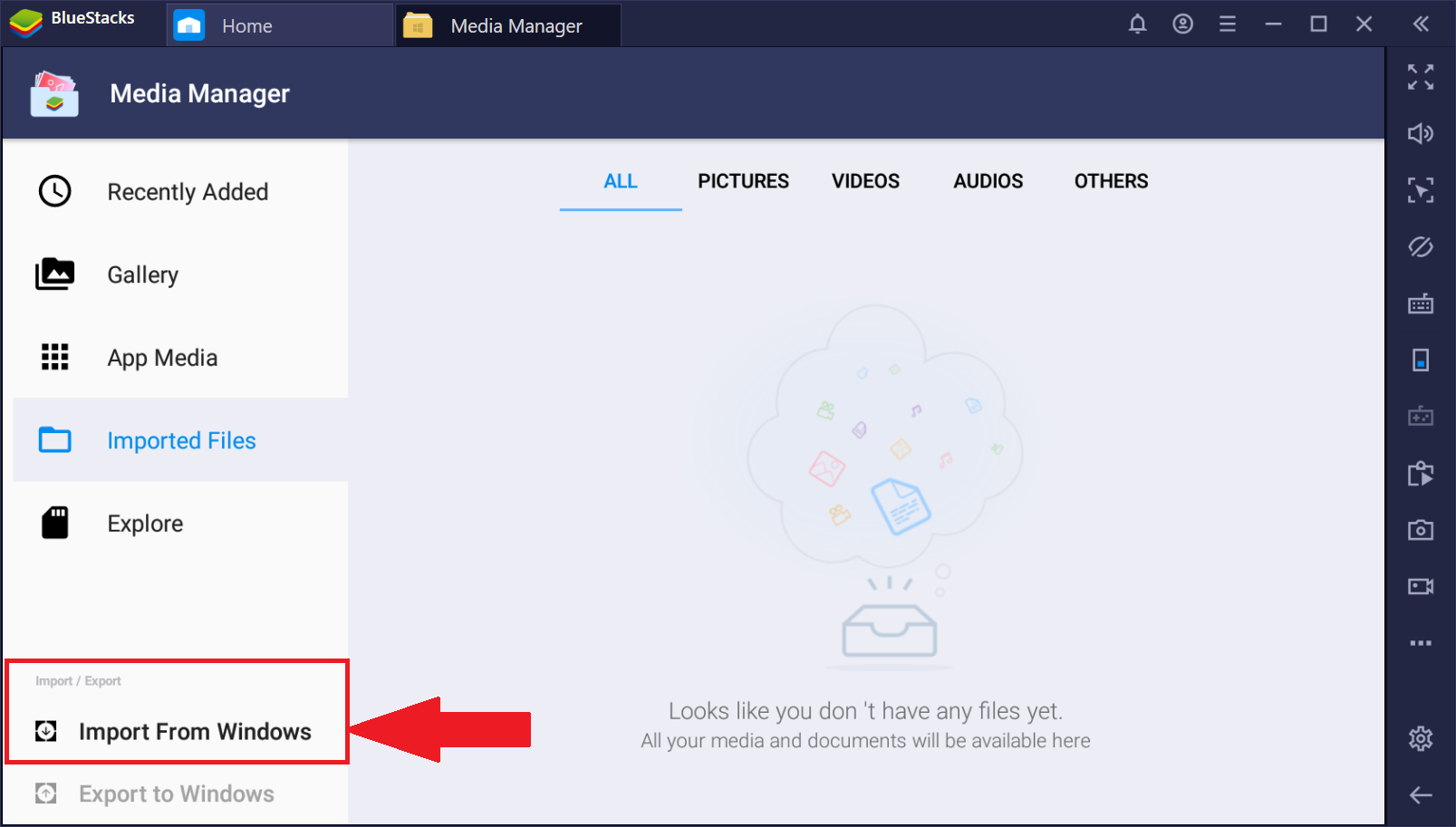Open Explore in sidebar
This screenshot has height=827, width=1456.
(x=180, y=524)
